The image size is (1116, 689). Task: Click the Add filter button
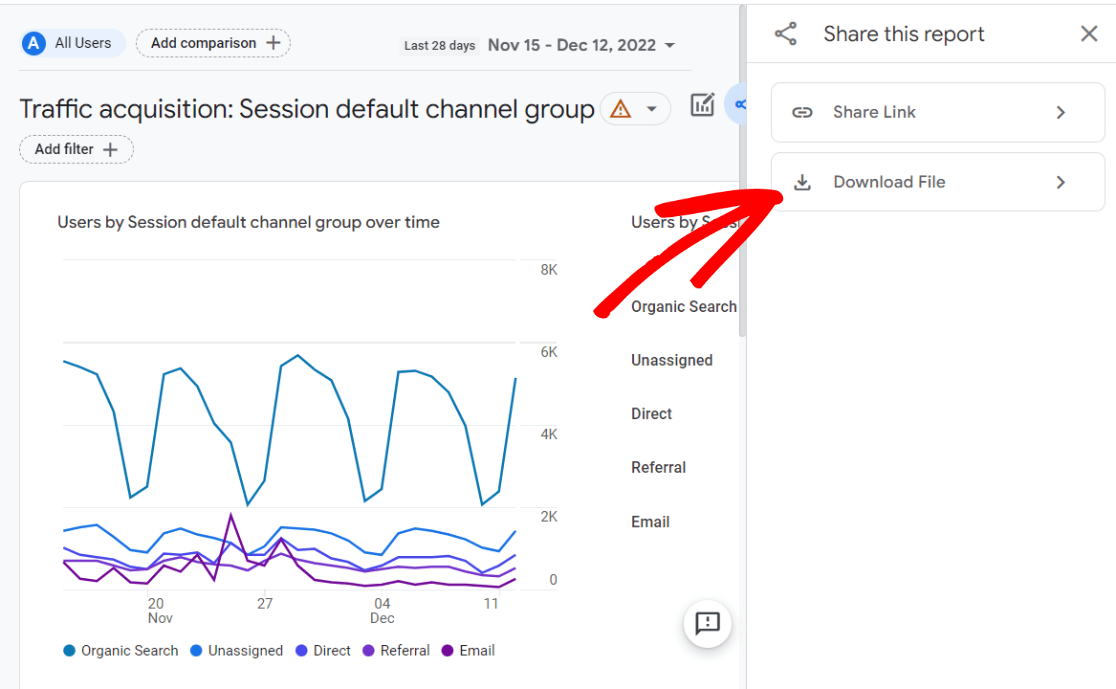[x=76, y=149]
